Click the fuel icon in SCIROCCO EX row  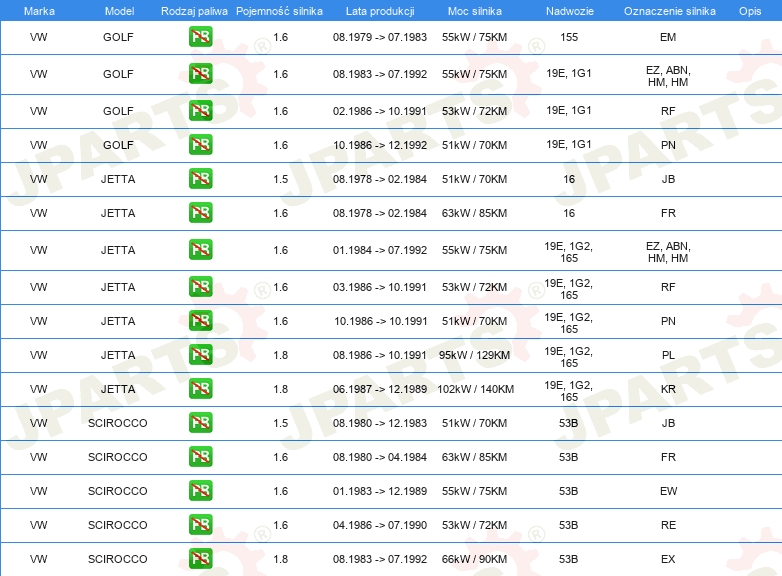tap(200, 559)
